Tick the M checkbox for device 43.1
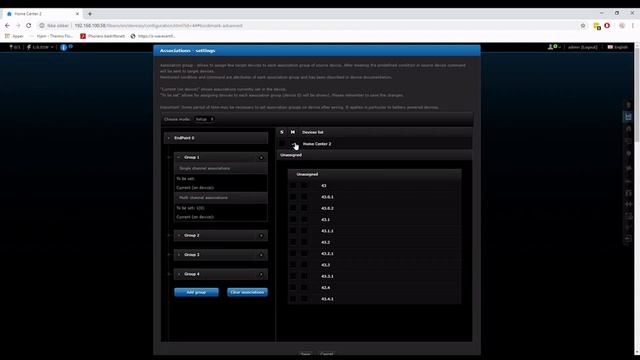 point(304,220)
